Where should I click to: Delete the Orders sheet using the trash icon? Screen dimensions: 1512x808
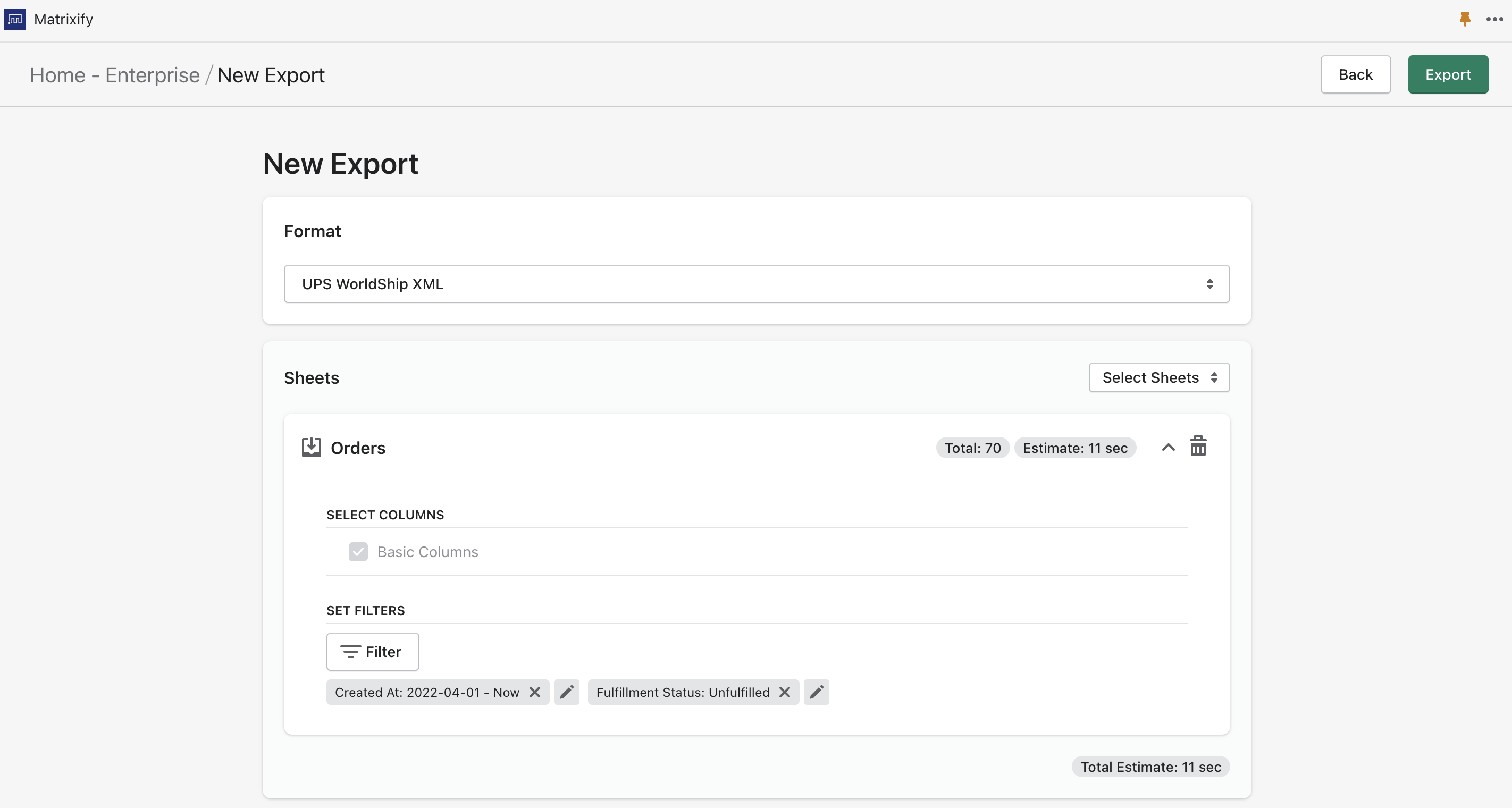point(1198,447)
